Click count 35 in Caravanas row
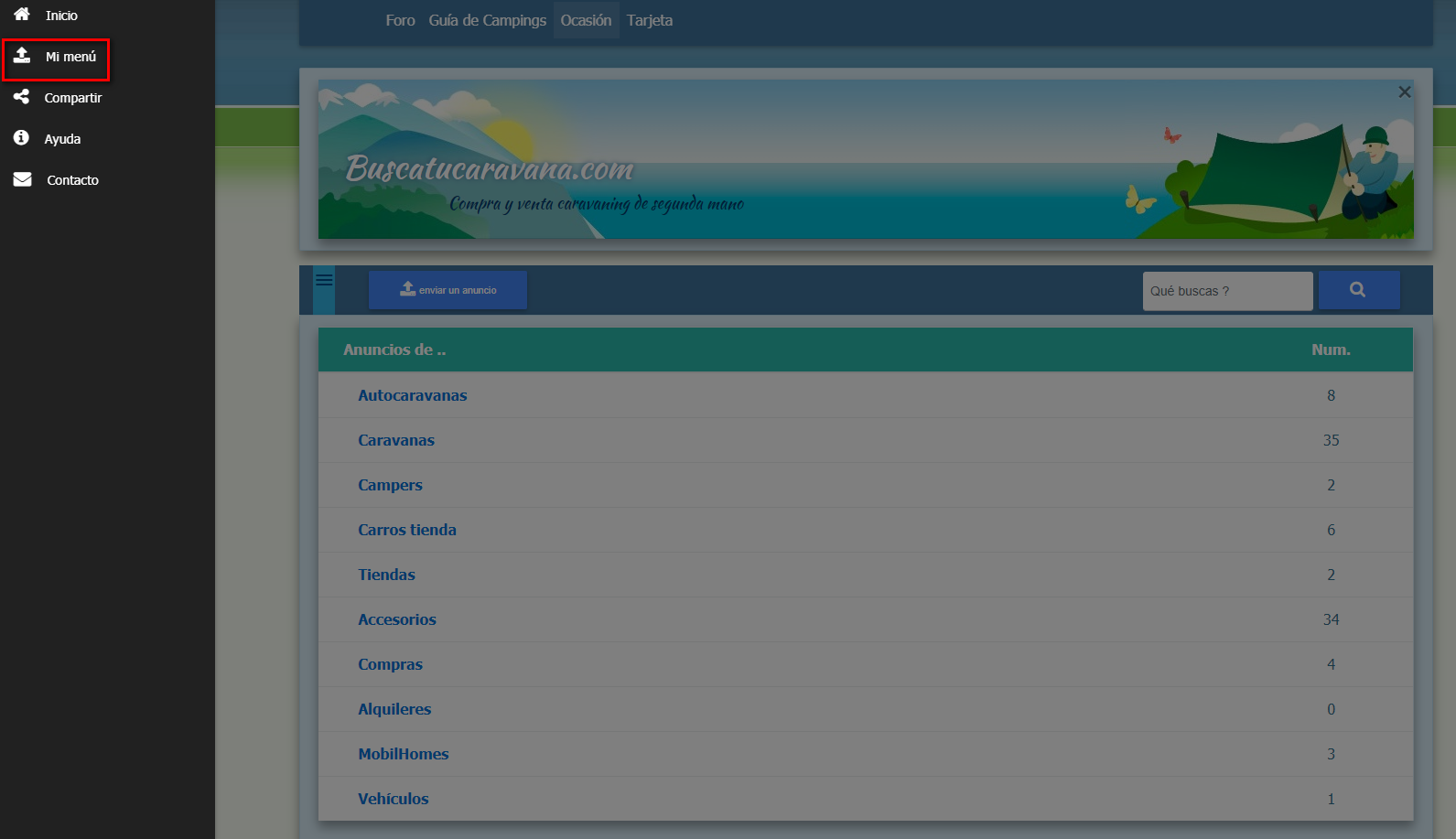This screenshot has height=839, width=1456. 1331,440
